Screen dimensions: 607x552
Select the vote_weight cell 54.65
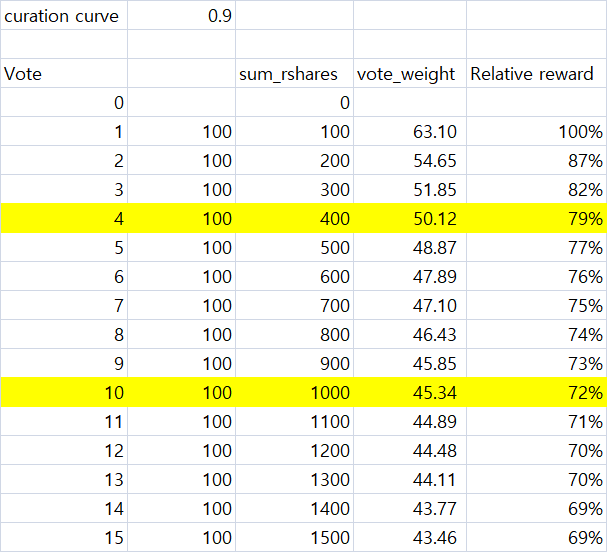pyautogui.click(x=410, y=161)
